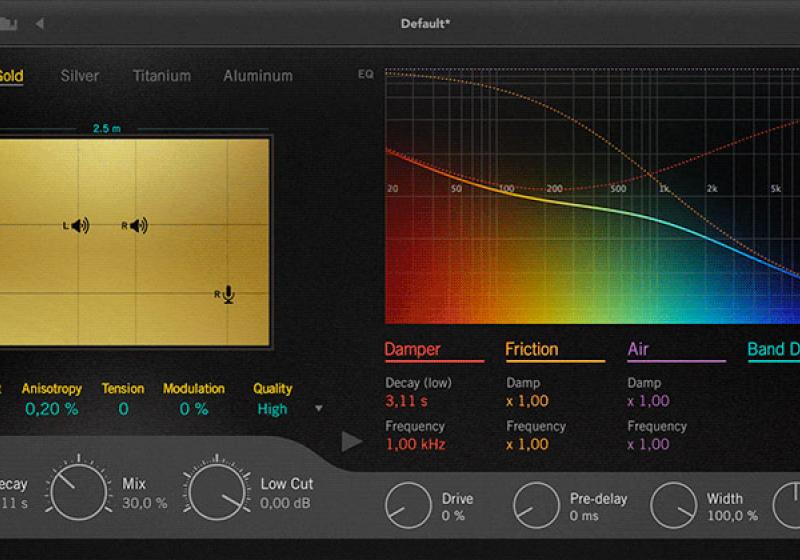800x560 pixels.
Task: Click the Mix knob
Action: tap(80, 490)
